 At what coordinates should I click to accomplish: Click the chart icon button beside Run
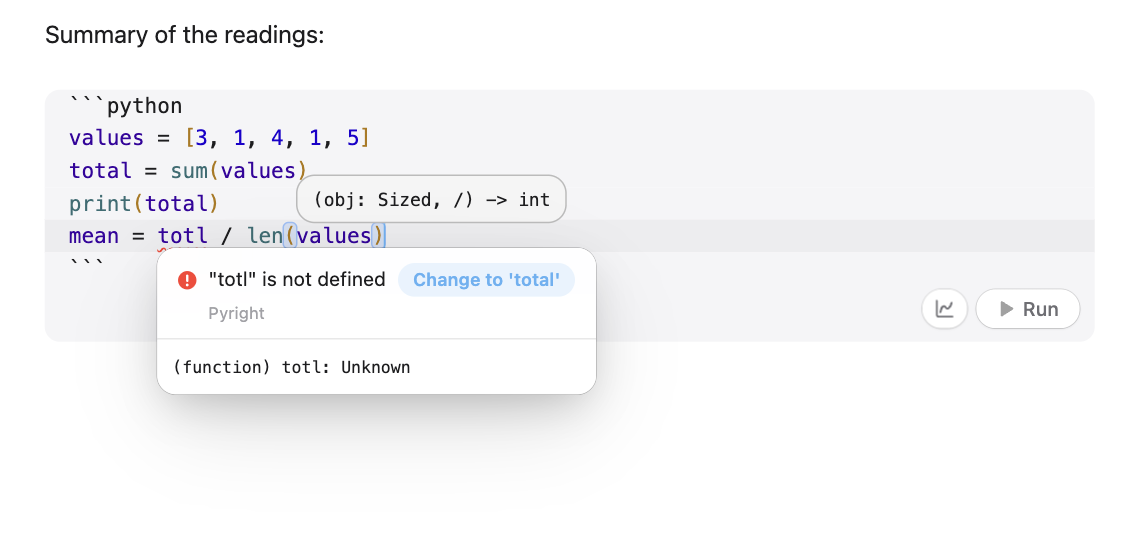point(944,309)
